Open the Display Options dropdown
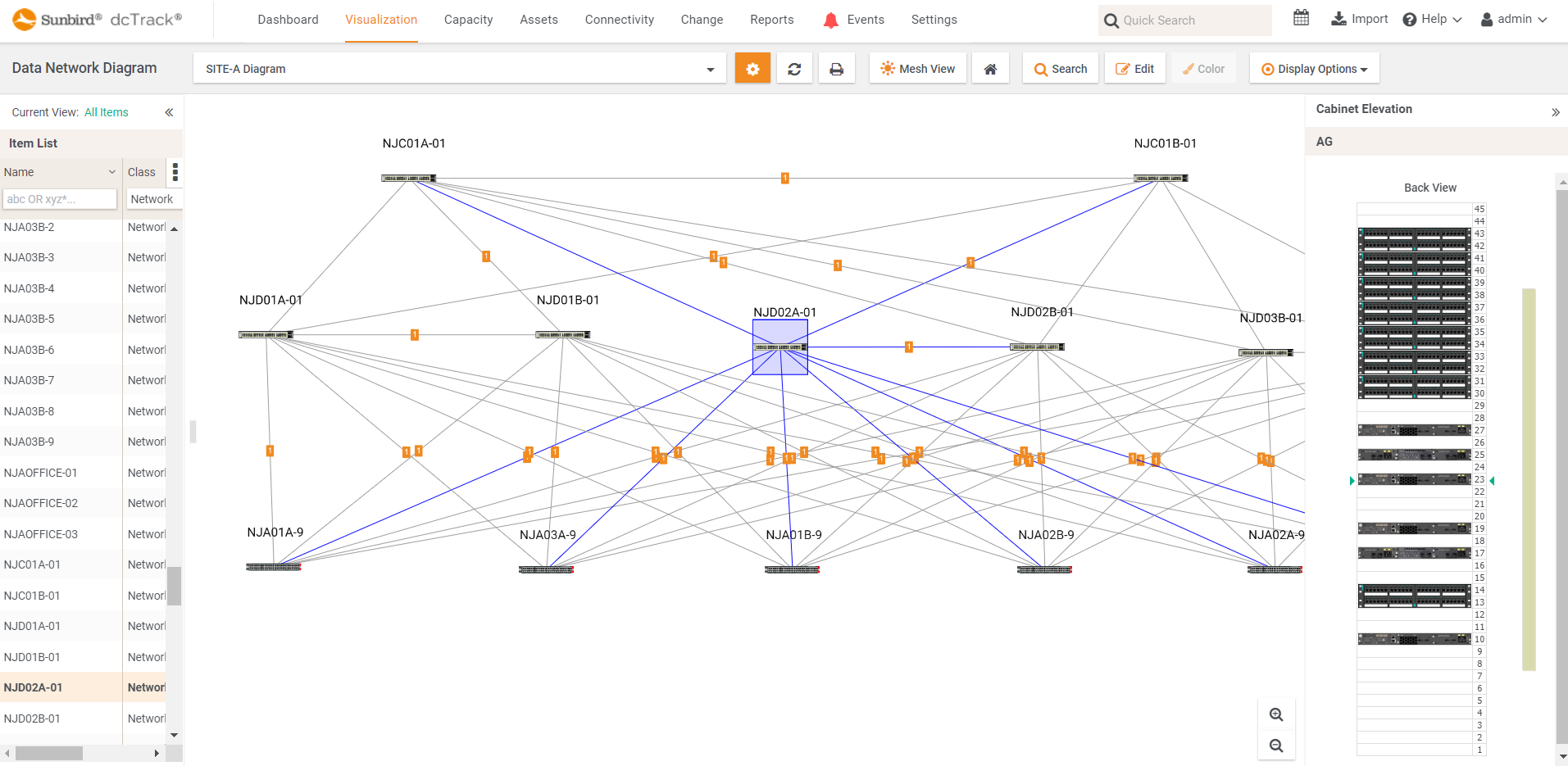 click(x=1312, y=69)
